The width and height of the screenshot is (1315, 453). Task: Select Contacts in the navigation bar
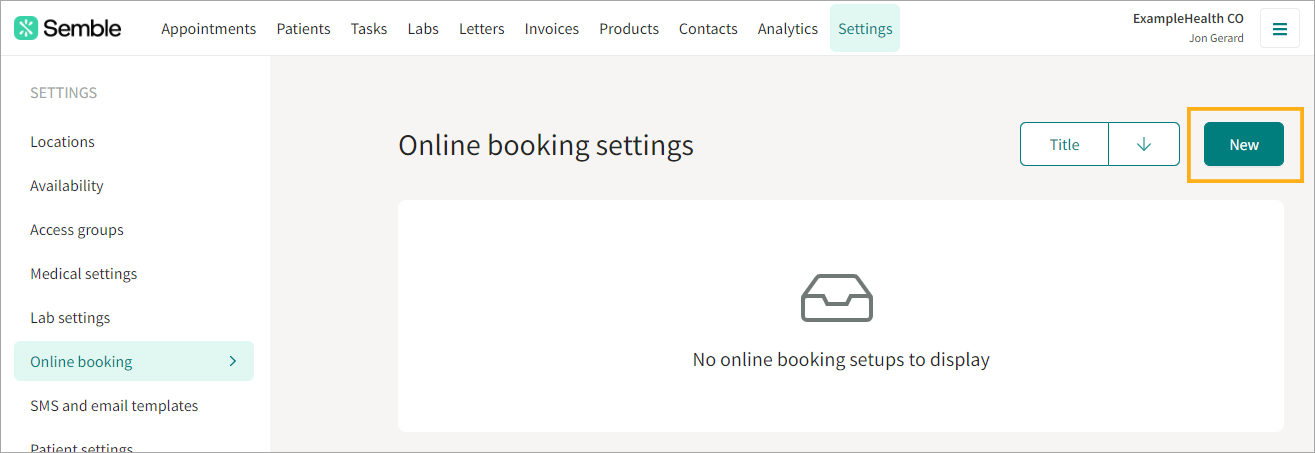click(708, 28)
